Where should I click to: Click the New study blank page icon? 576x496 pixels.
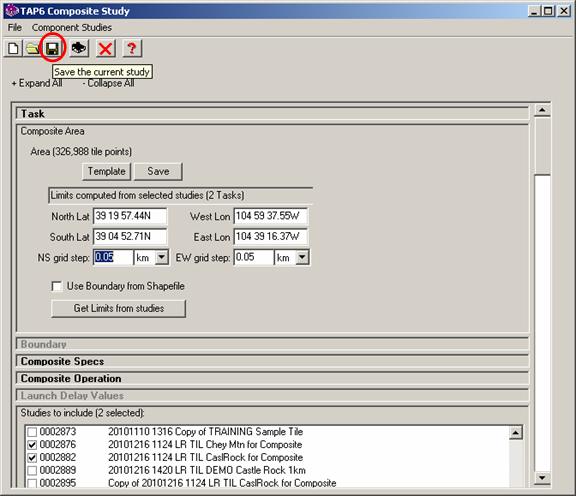pyautogui.click(x=14, y=48)
